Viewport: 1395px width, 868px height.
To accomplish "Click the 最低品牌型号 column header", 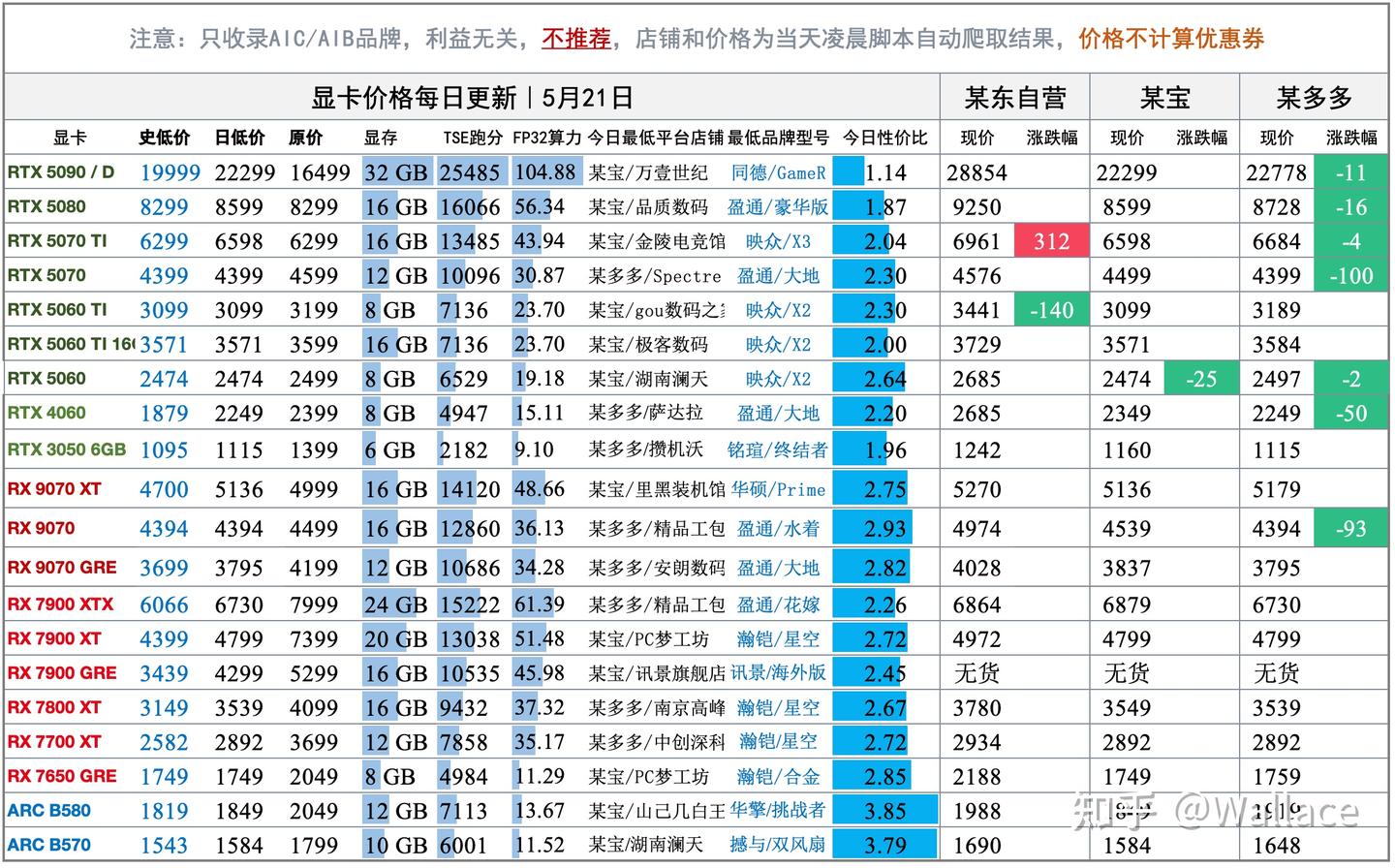I will (778, 138).
